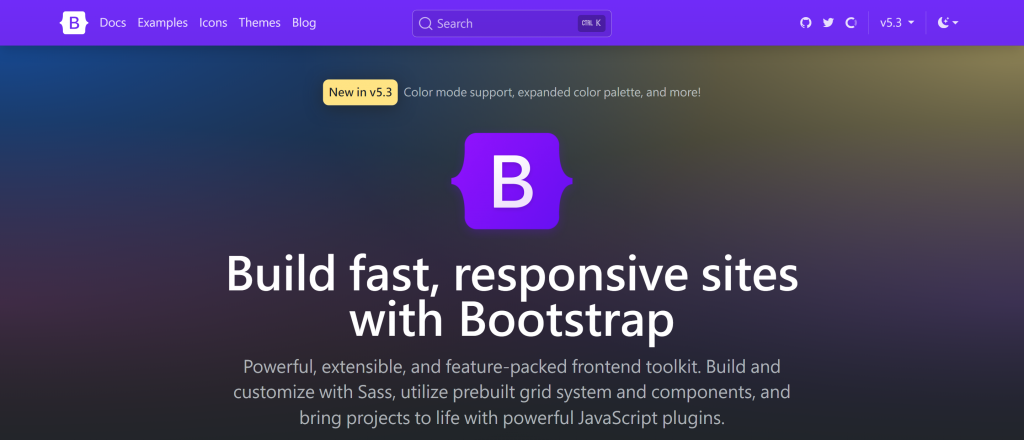The width and height of the screenshot is (1024, 440).
Task: Open the Twitter icon link
Action: (828, 23)
